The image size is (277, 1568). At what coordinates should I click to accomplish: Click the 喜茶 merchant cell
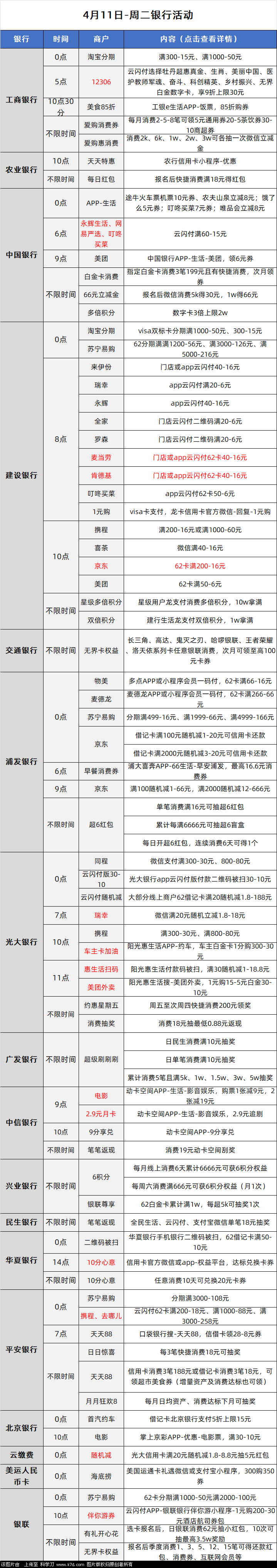(x=101, y=548)
